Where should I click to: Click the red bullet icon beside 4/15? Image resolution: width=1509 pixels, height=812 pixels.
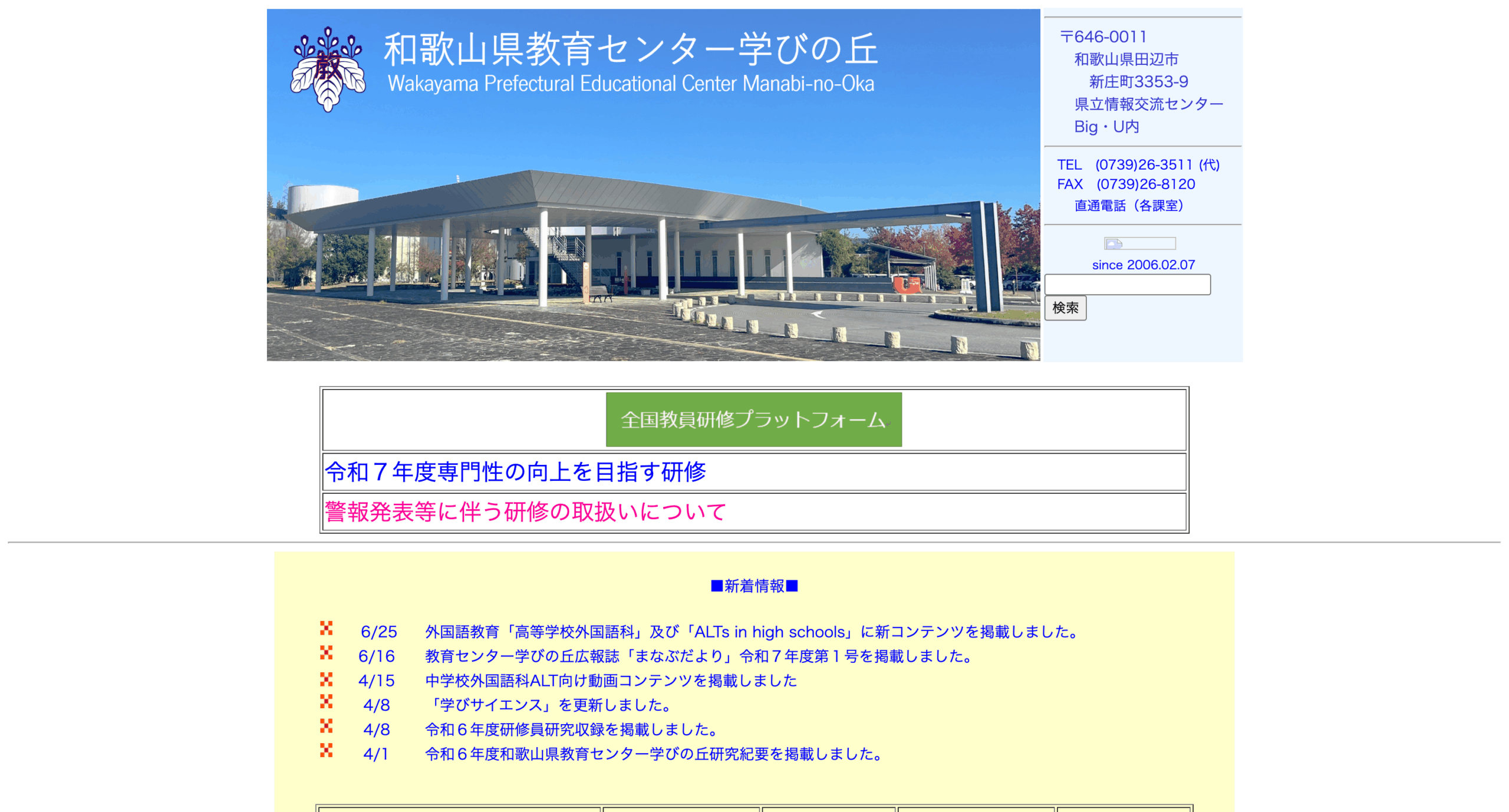[x=326, y=679]
